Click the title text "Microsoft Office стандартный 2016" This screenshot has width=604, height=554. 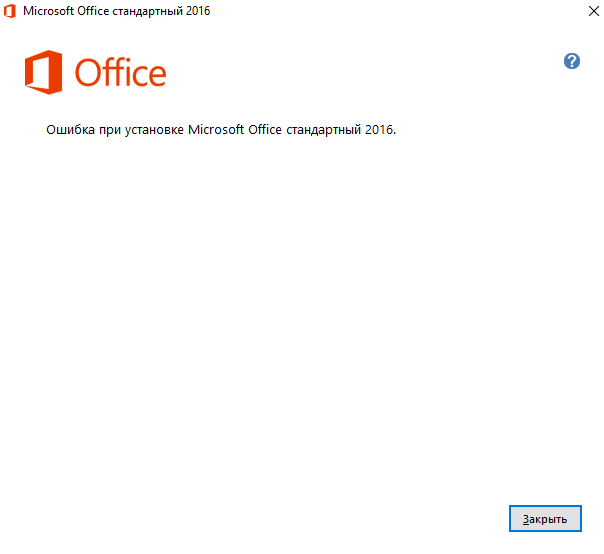coord(117,12)
